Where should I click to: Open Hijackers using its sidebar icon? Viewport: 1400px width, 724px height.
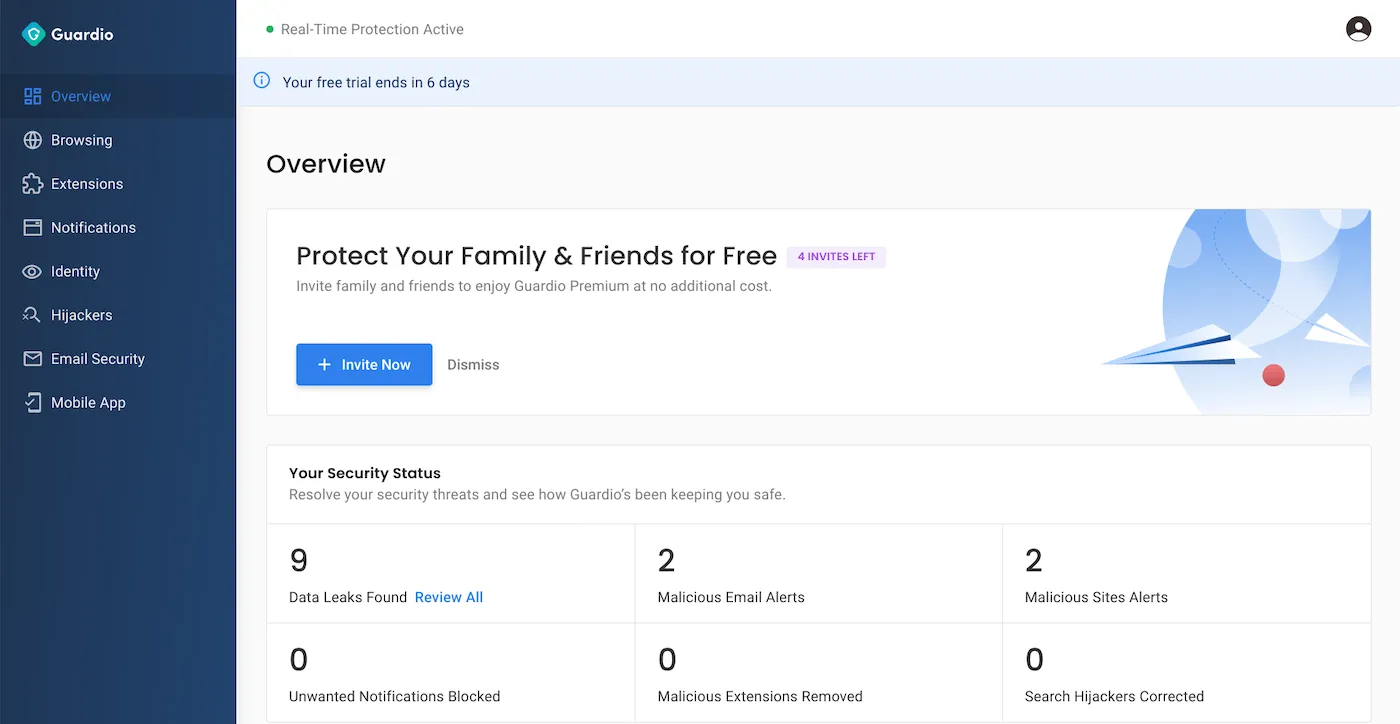click(33, 315)
